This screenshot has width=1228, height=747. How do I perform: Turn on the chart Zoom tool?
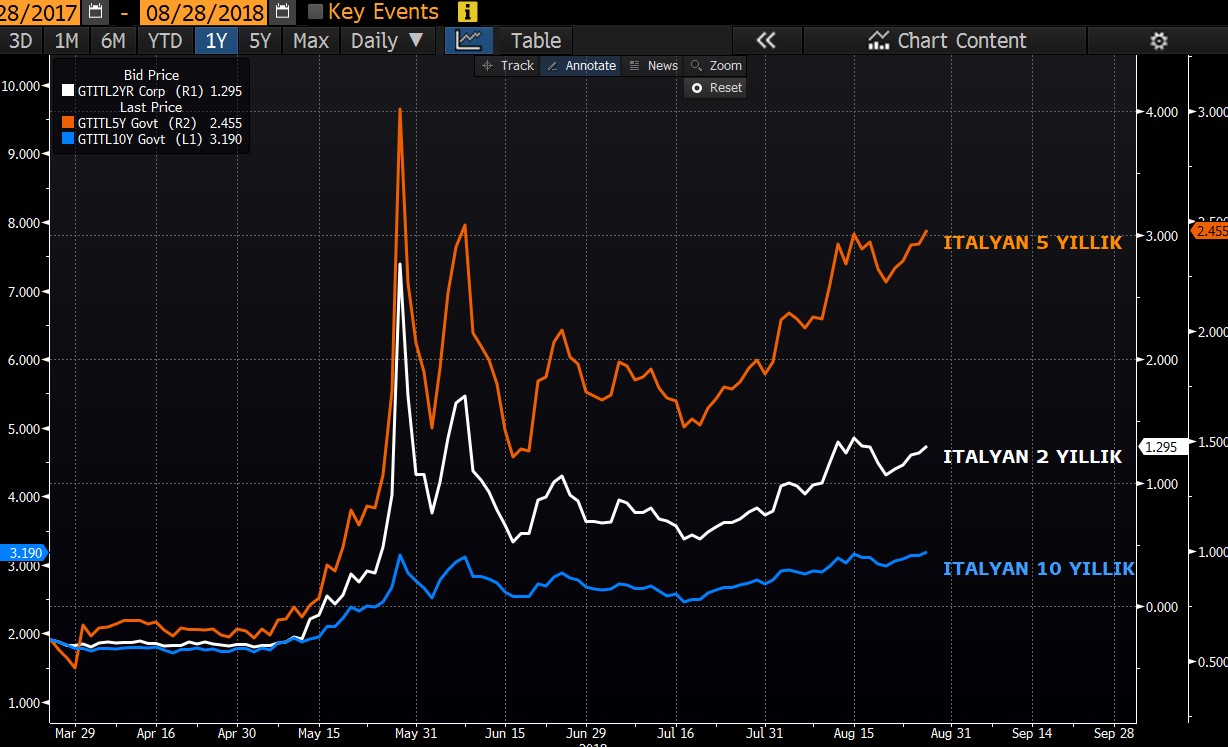click(716, 66)
